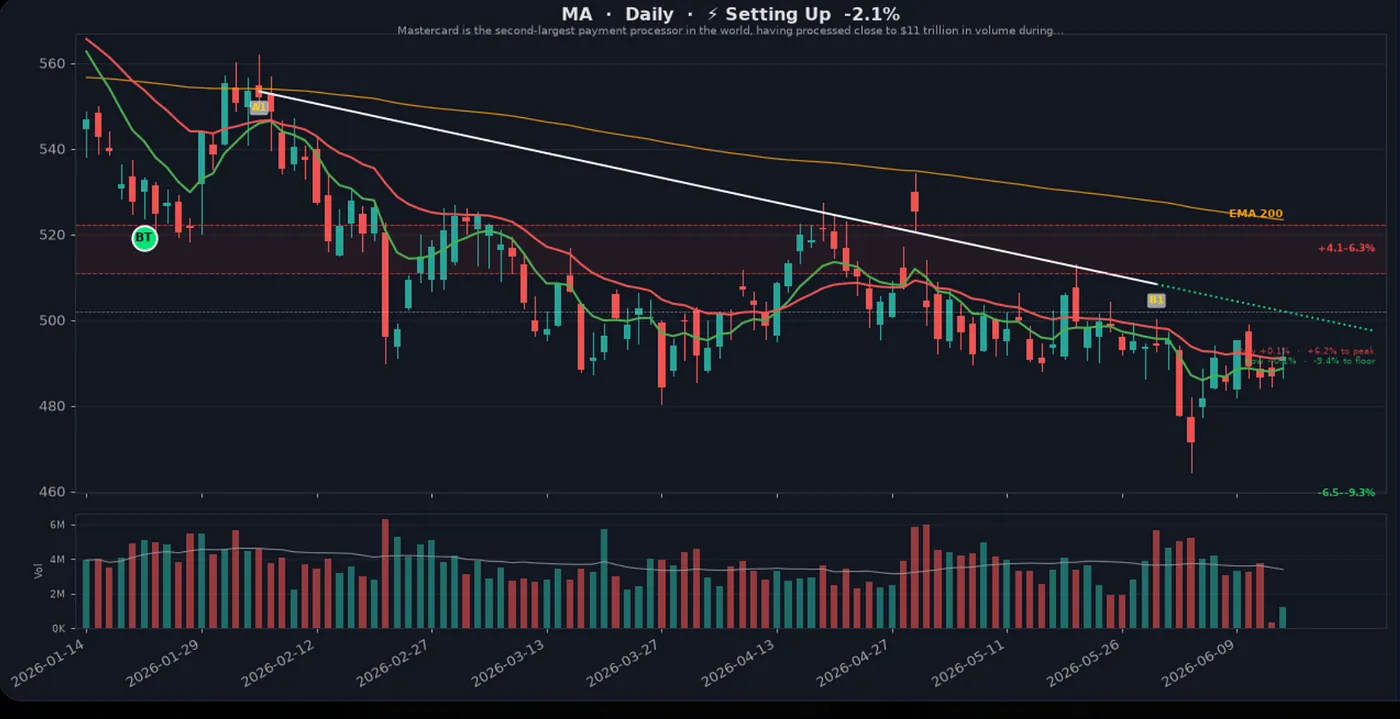Click the red +4.1-6.3% zone label
1400x719 pixels.
tap(1346, 247)
